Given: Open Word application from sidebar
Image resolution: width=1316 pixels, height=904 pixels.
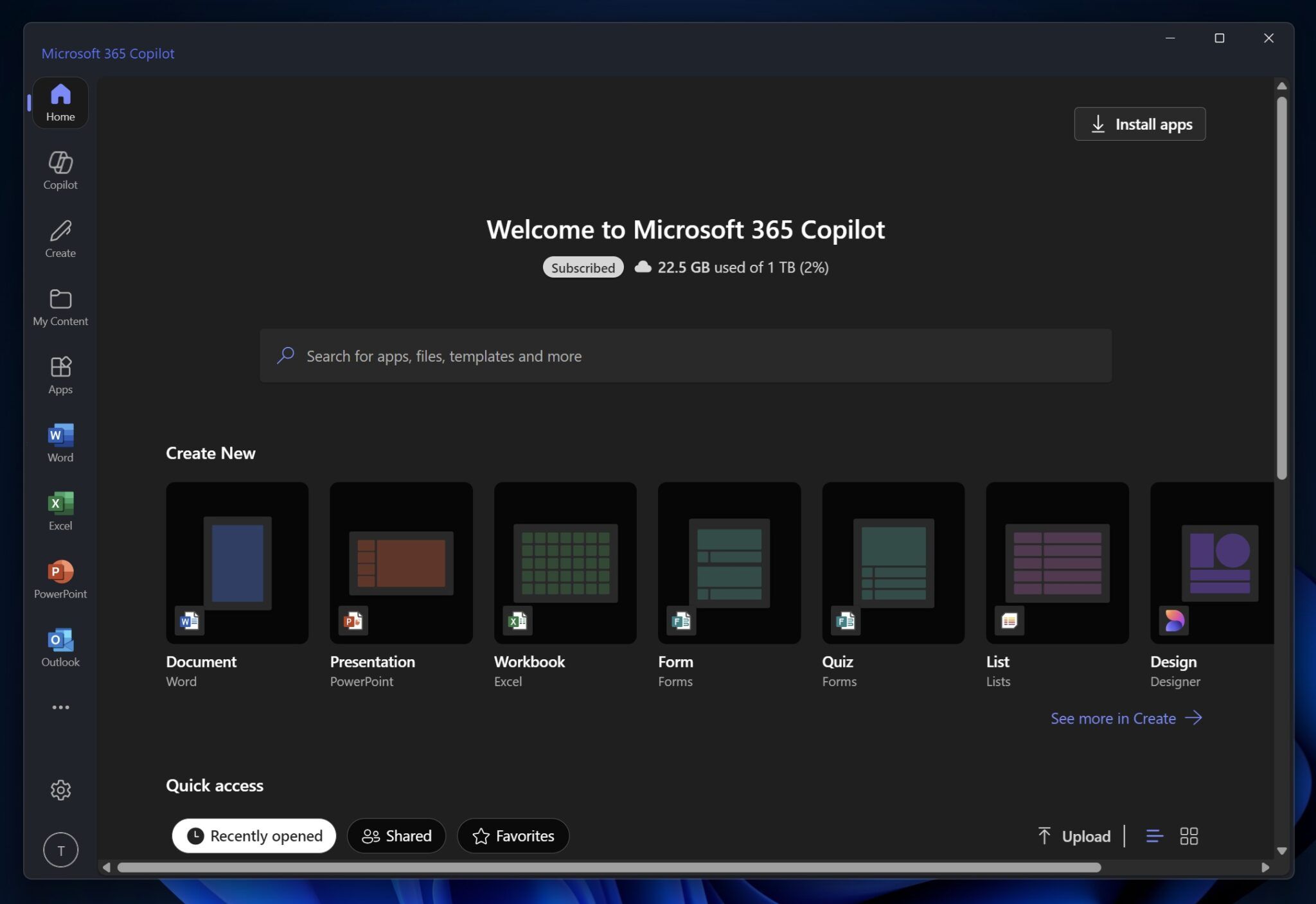Looking at the screenshot, I should click(60, 442).
